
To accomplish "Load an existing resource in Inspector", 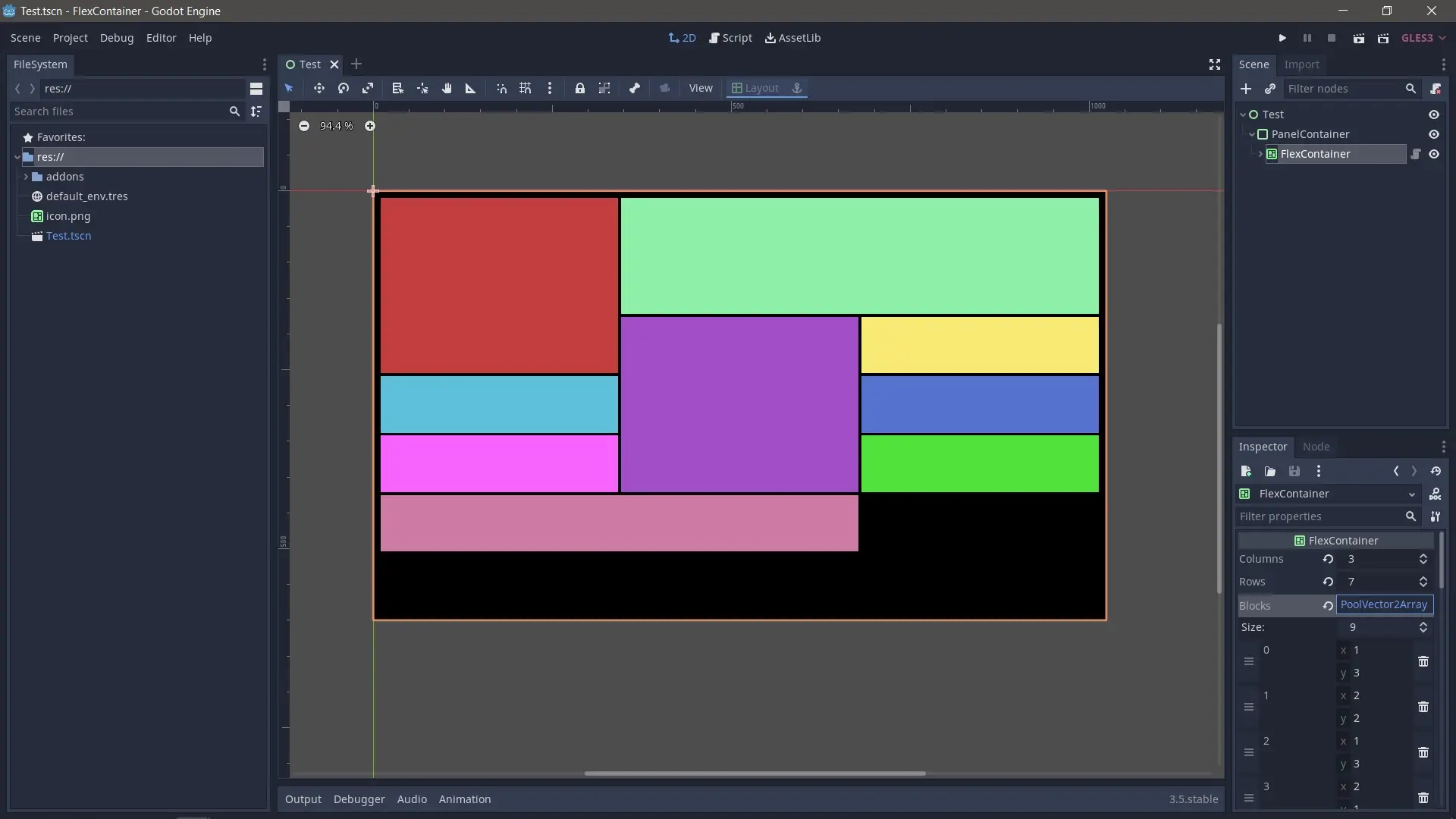I will [1270, 471].
